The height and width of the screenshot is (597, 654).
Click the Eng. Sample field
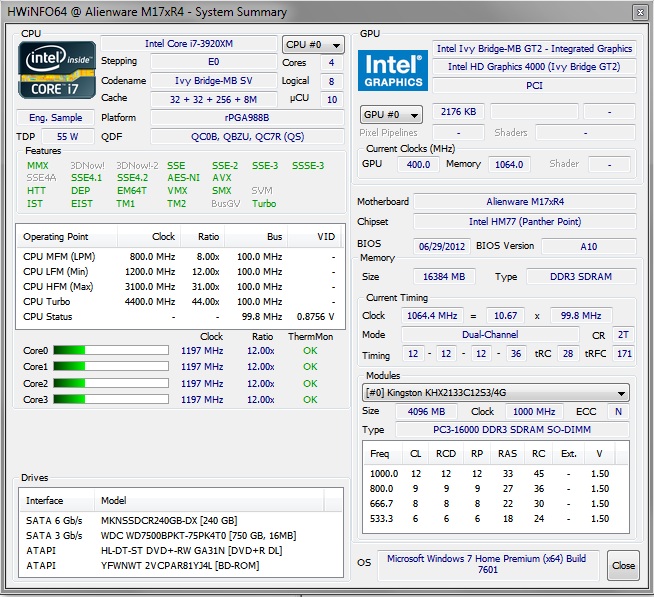point(55,118)
